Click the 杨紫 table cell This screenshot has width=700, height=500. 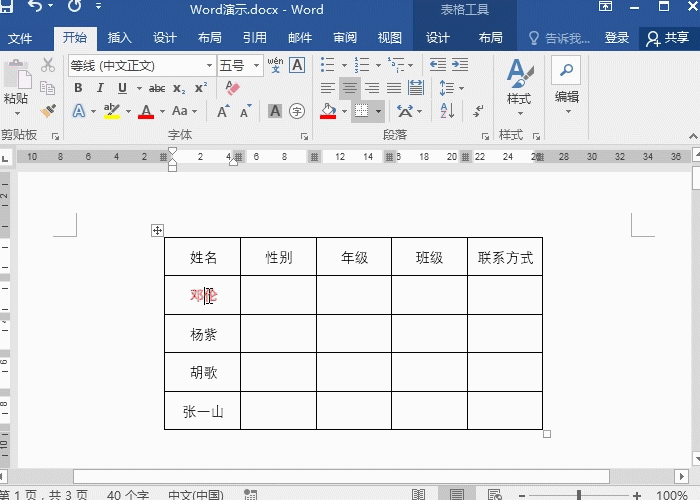203,334
